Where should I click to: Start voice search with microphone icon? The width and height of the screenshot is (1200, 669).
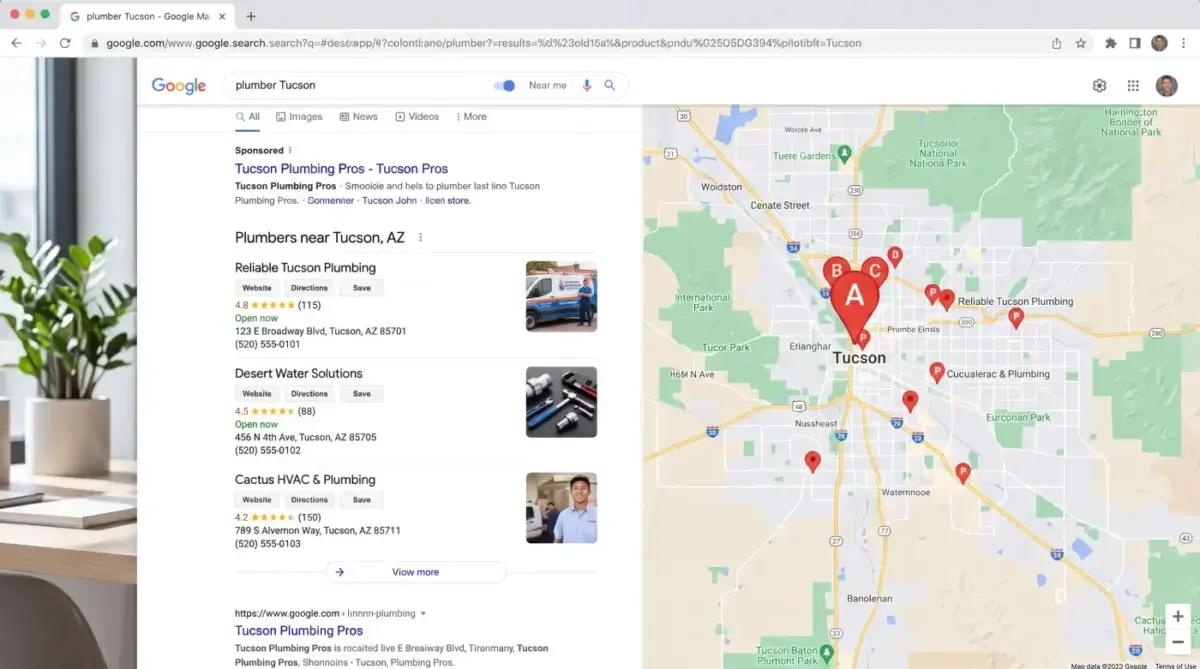587,85
